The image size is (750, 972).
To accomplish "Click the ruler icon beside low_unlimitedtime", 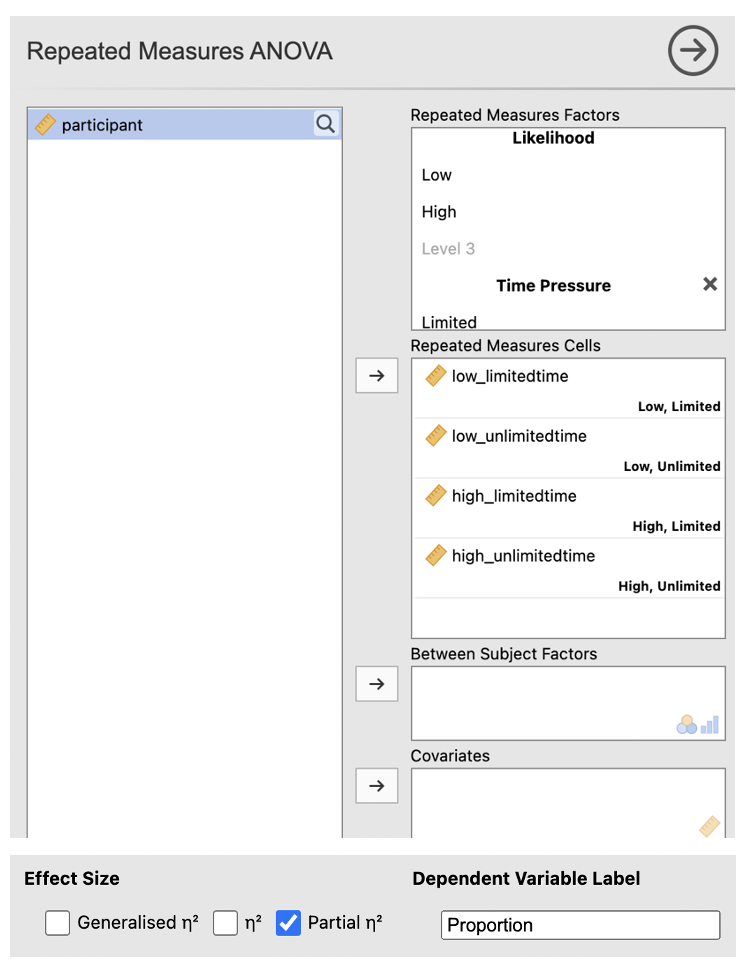I will coord(435,436).
